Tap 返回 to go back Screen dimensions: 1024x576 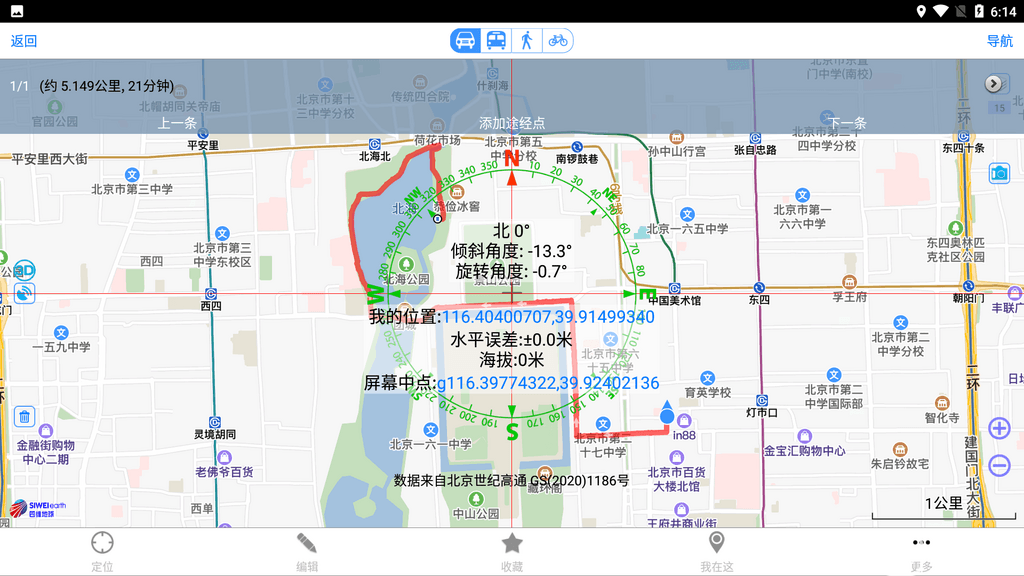pyautogui.click(x=24, y=41)
